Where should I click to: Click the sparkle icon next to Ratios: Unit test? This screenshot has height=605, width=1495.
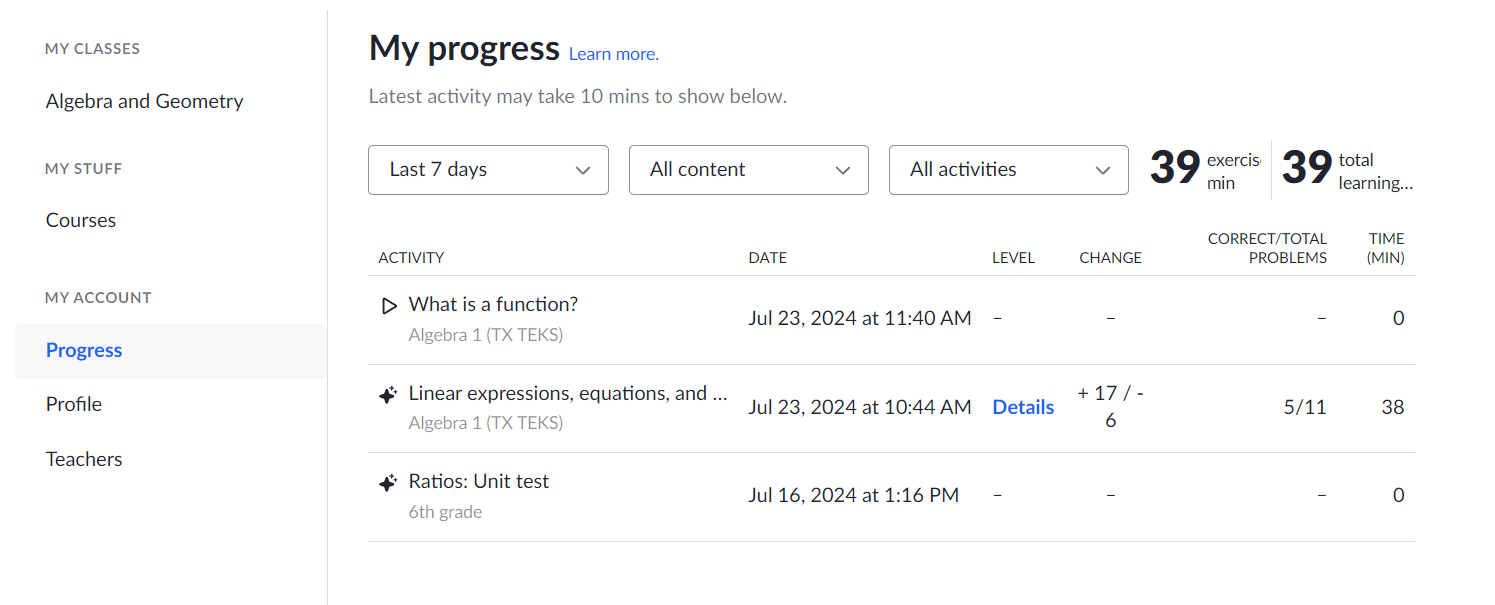(x=387, y=482)
